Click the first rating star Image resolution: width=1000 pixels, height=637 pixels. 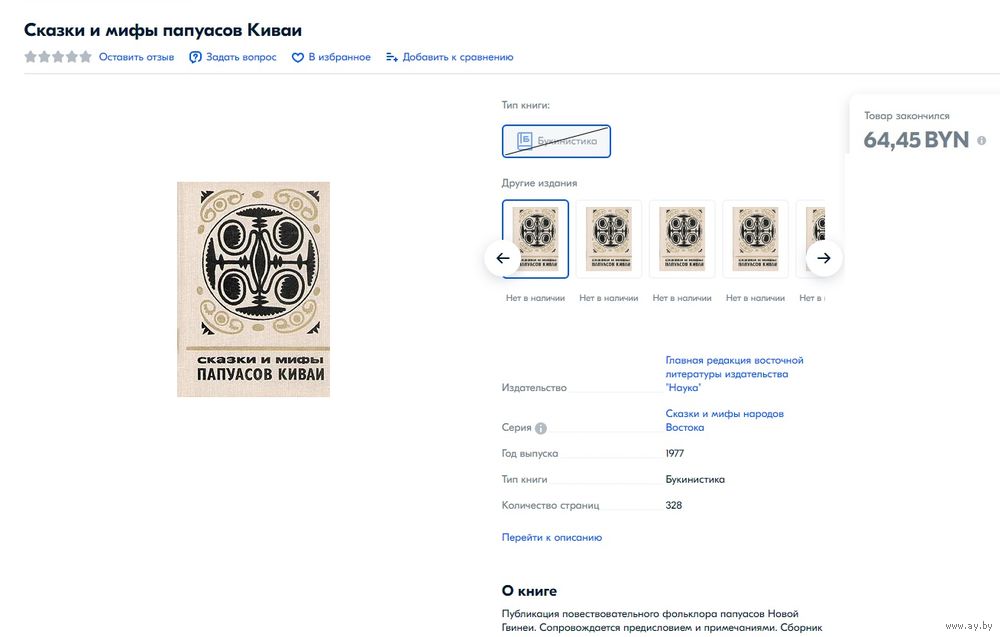click(x=30, y=57)
